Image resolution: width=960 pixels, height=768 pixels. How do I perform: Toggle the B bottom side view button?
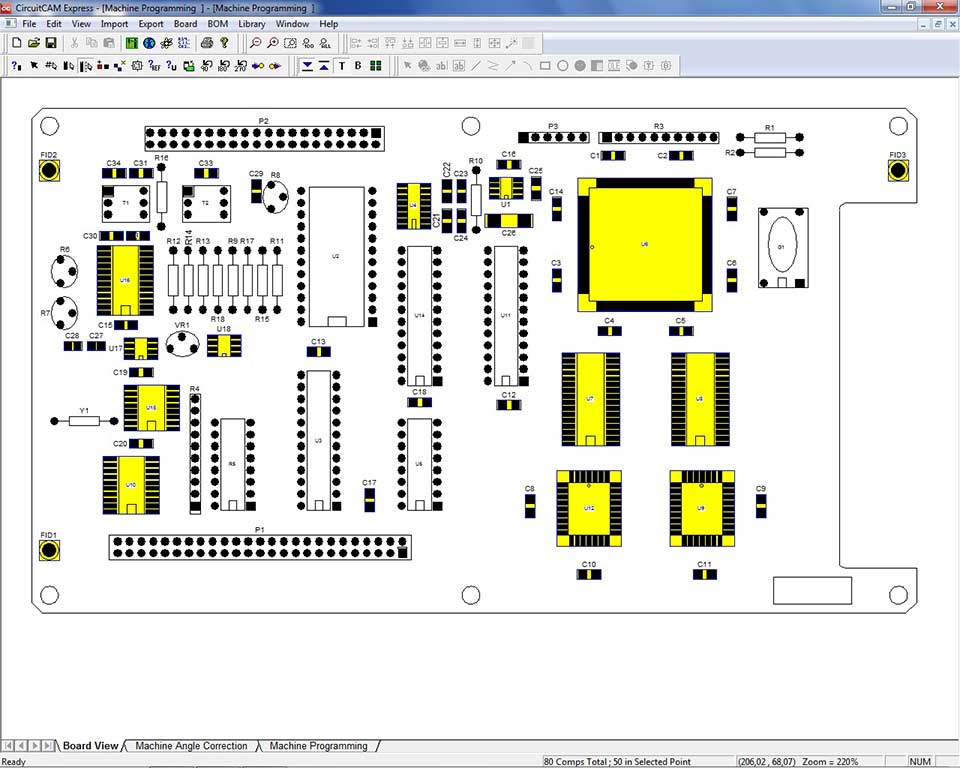(x=359, y=66)
